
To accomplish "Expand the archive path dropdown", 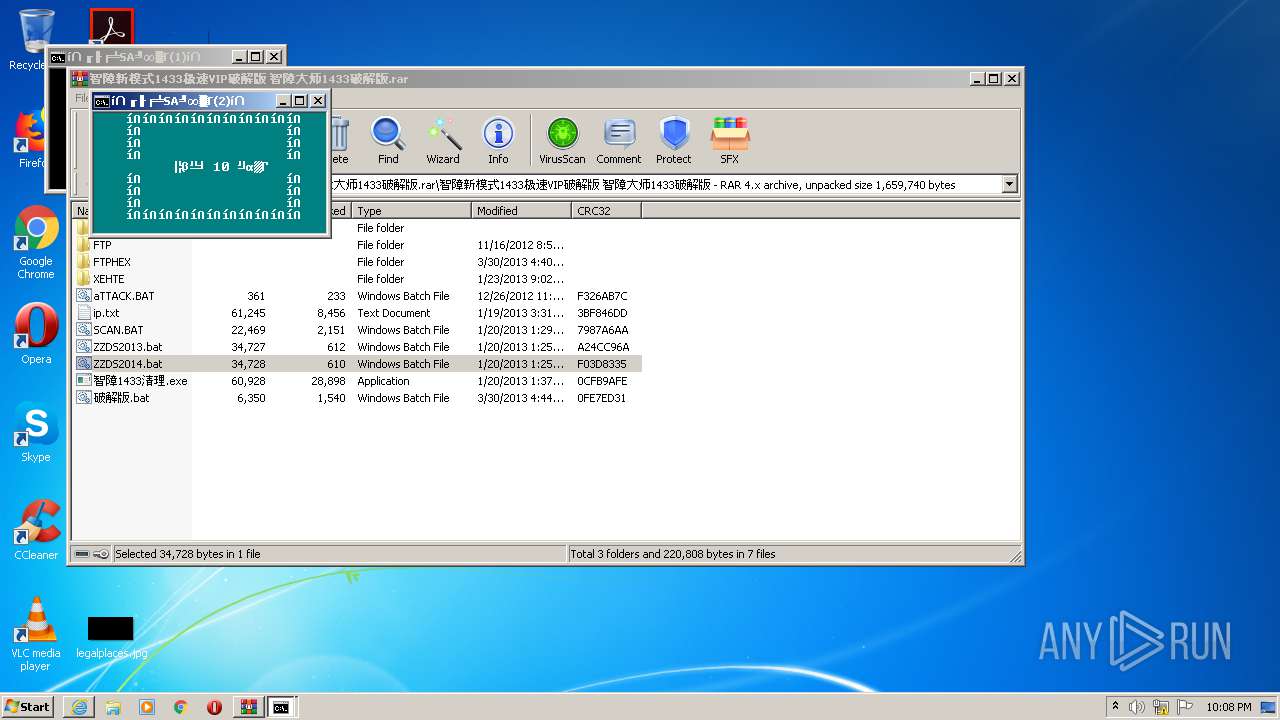I will [x=1009, y=184].
